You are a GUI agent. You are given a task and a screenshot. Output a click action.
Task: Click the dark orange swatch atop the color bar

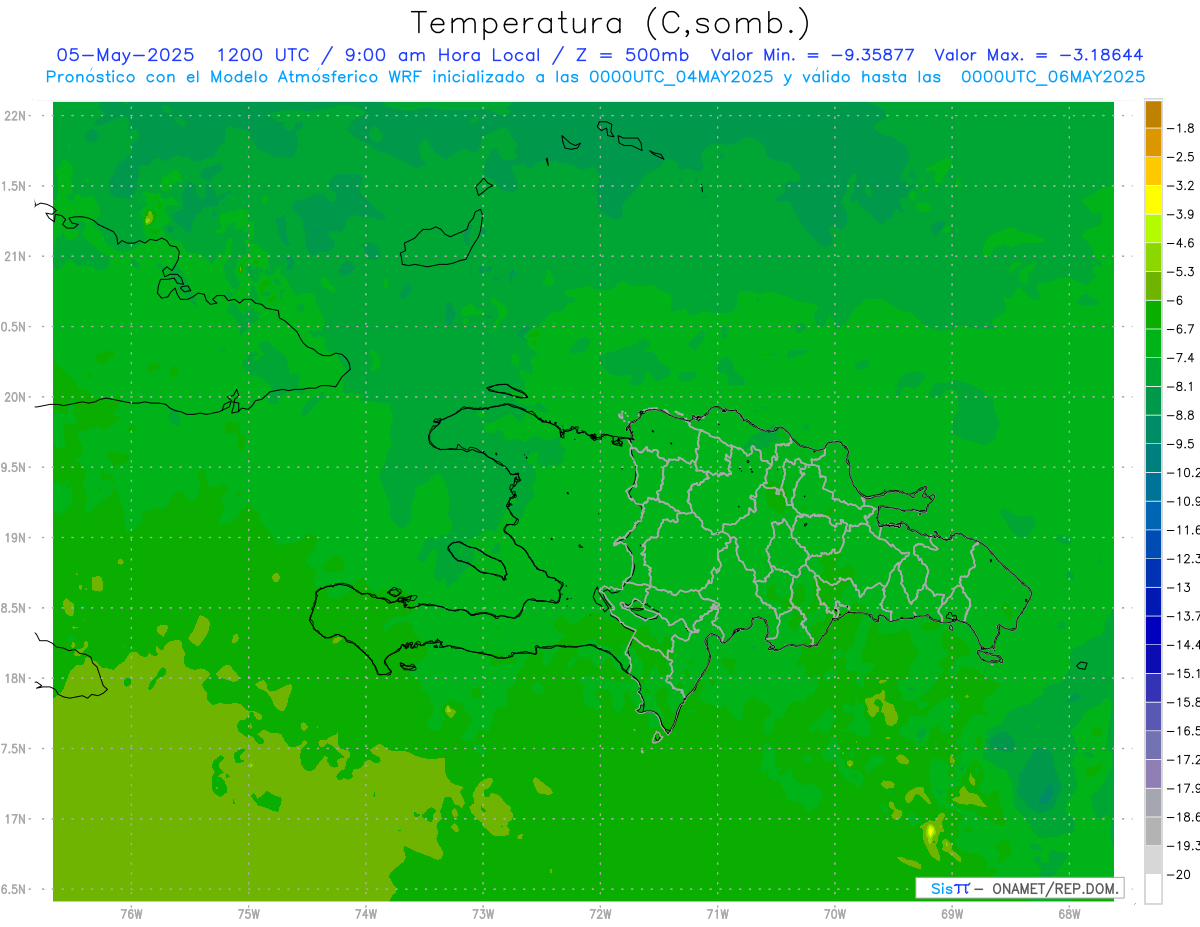pyautogui.click(x=1153, y=115)
